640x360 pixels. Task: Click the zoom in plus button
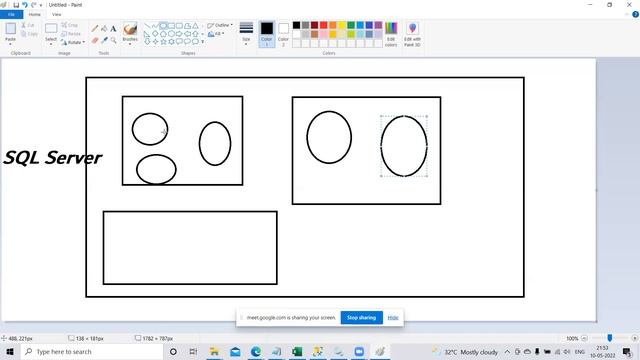pos(634,338)
